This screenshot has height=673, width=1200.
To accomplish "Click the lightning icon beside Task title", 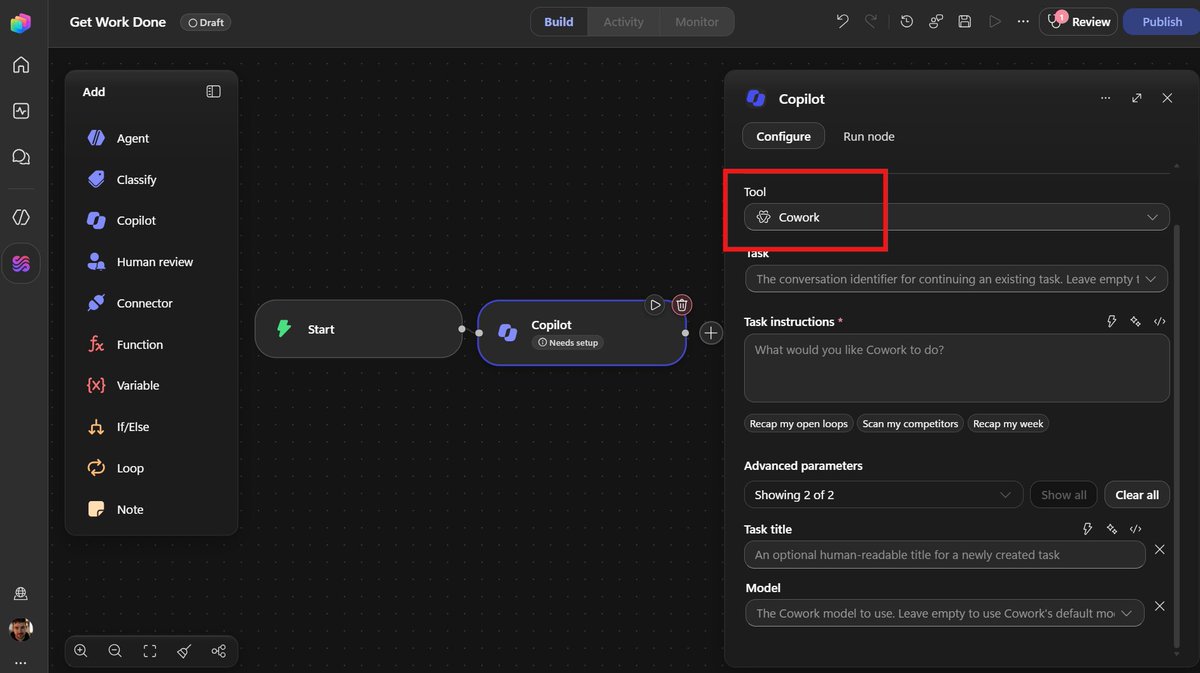I will (1087, 529).
